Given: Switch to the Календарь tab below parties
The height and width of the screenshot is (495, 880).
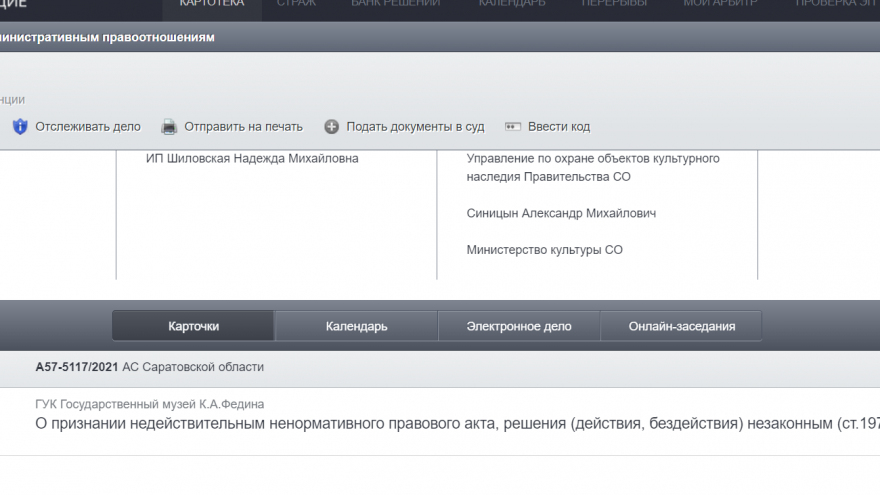Looking at the screenshot, I should [356, 326].
